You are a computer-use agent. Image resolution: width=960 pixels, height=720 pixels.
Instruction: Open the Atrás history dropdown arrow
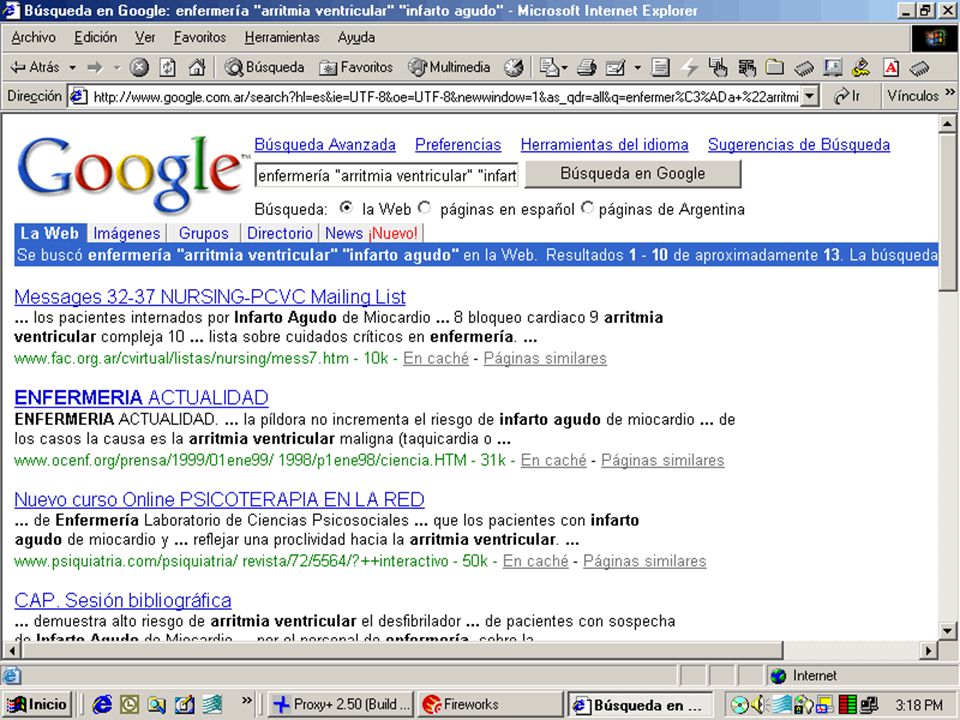[72, 67]
